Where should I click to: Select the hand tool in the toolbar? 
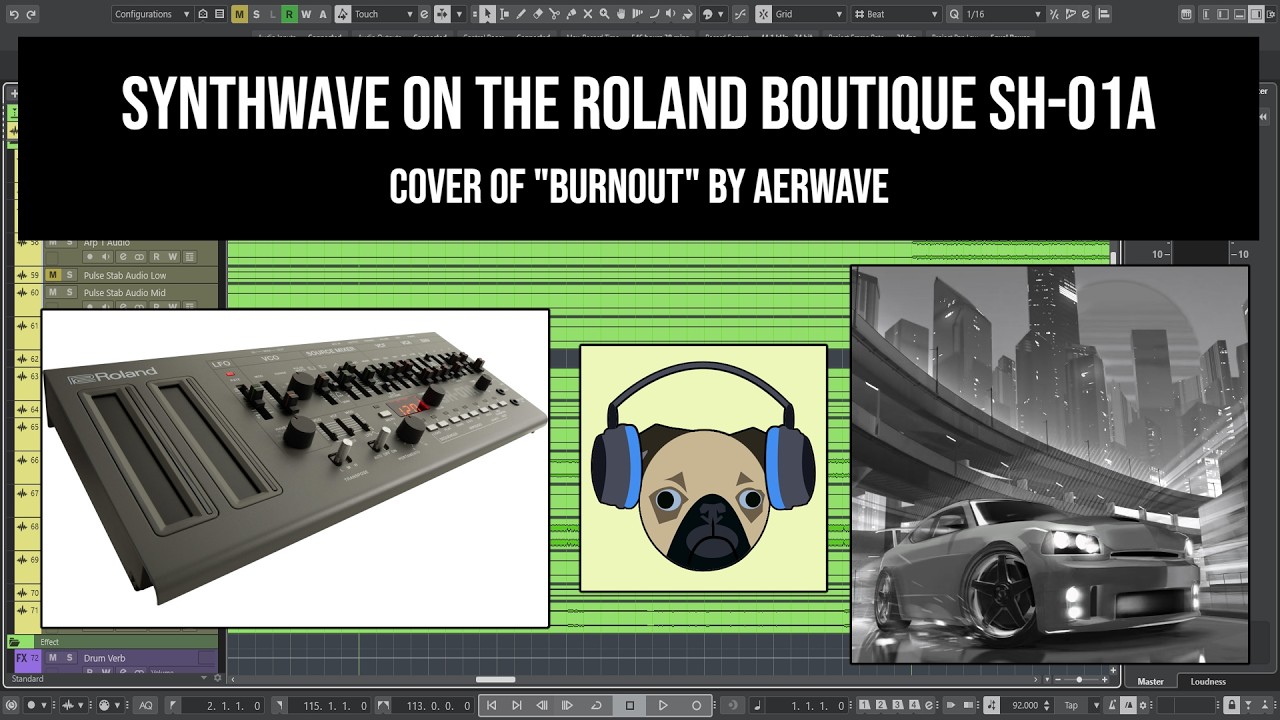tap(621, 14)
